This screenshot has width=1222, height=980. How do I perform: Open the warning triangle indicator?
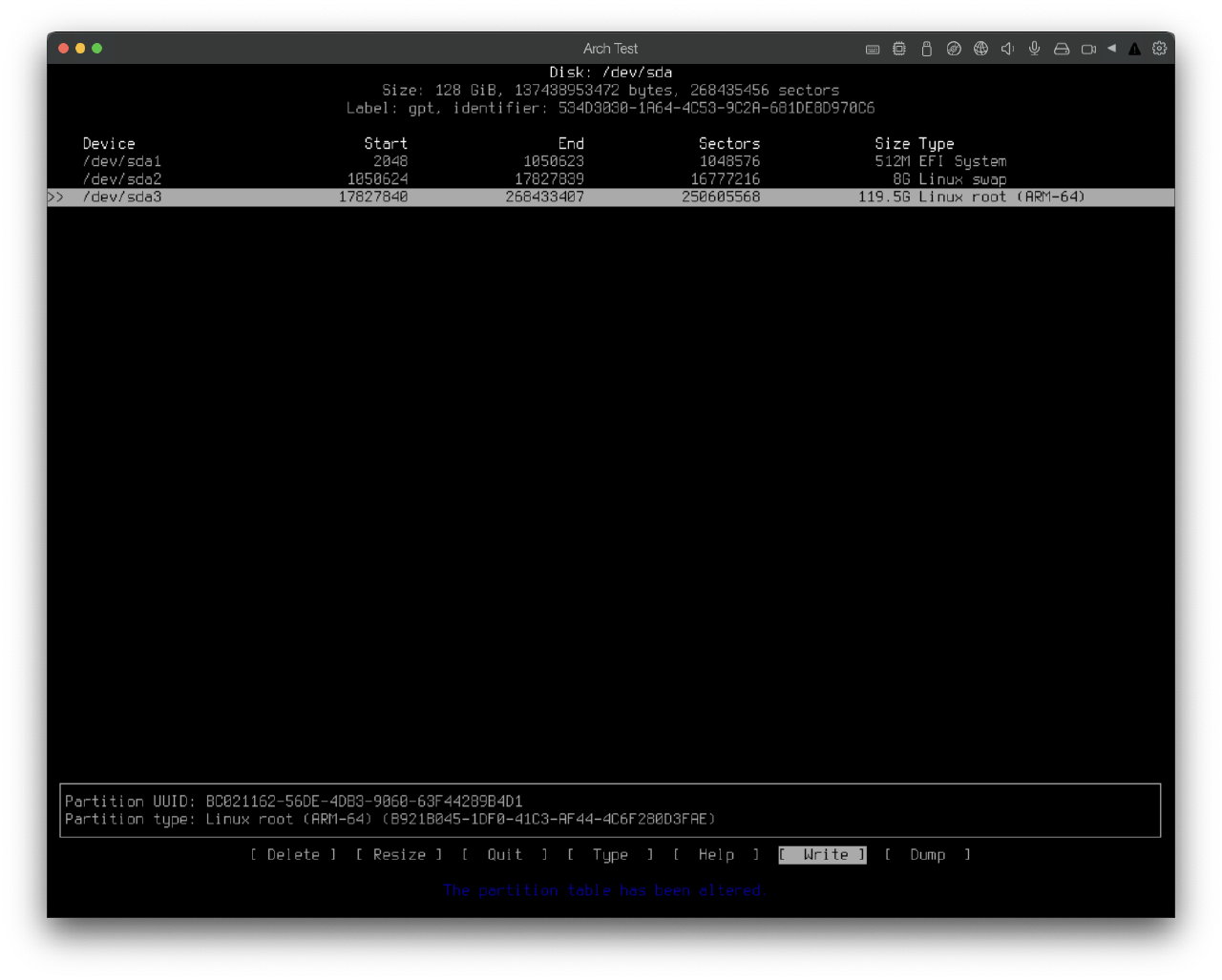coord(1134,49)
